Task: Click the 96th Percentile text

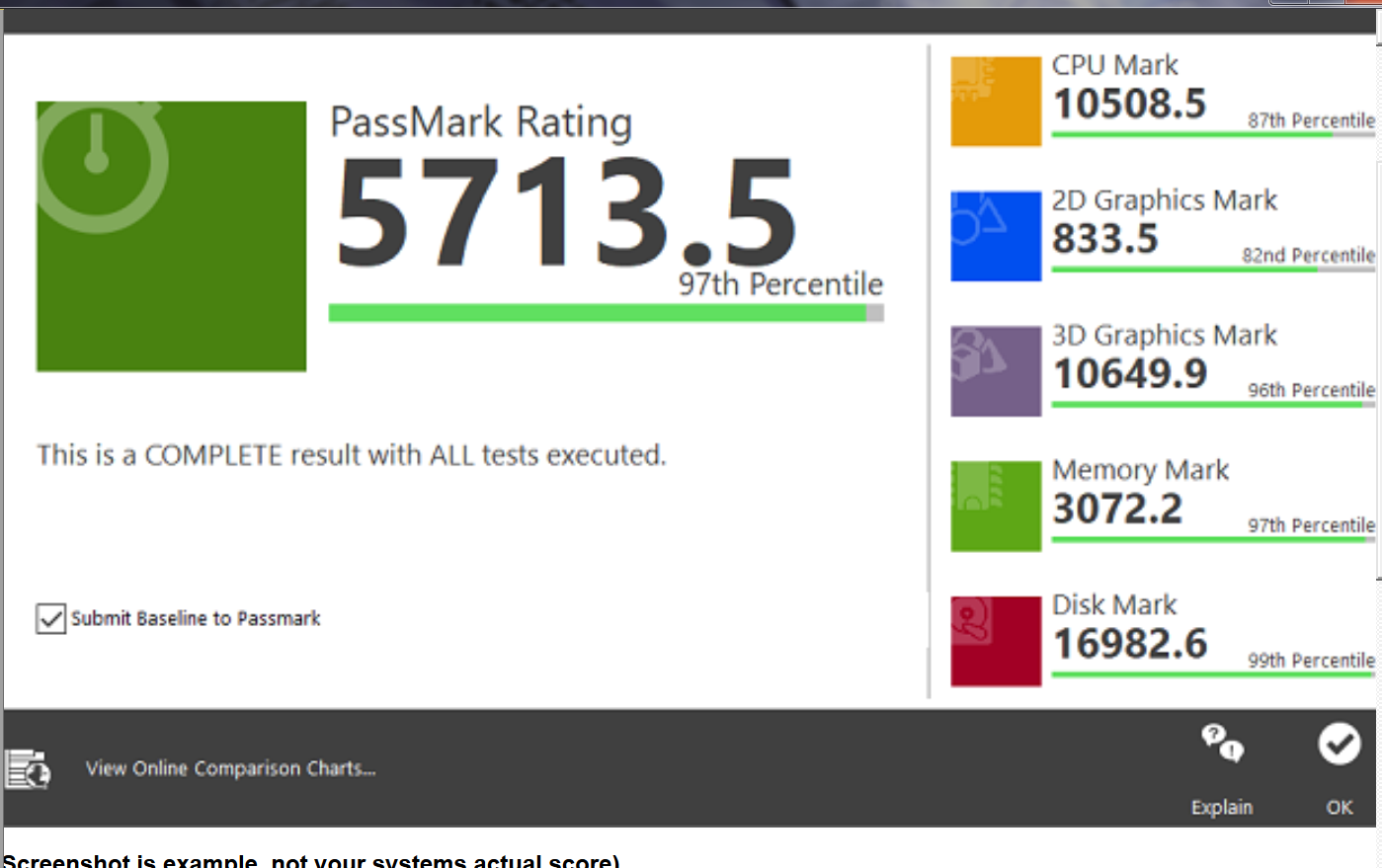Action: click(1311, 390)
